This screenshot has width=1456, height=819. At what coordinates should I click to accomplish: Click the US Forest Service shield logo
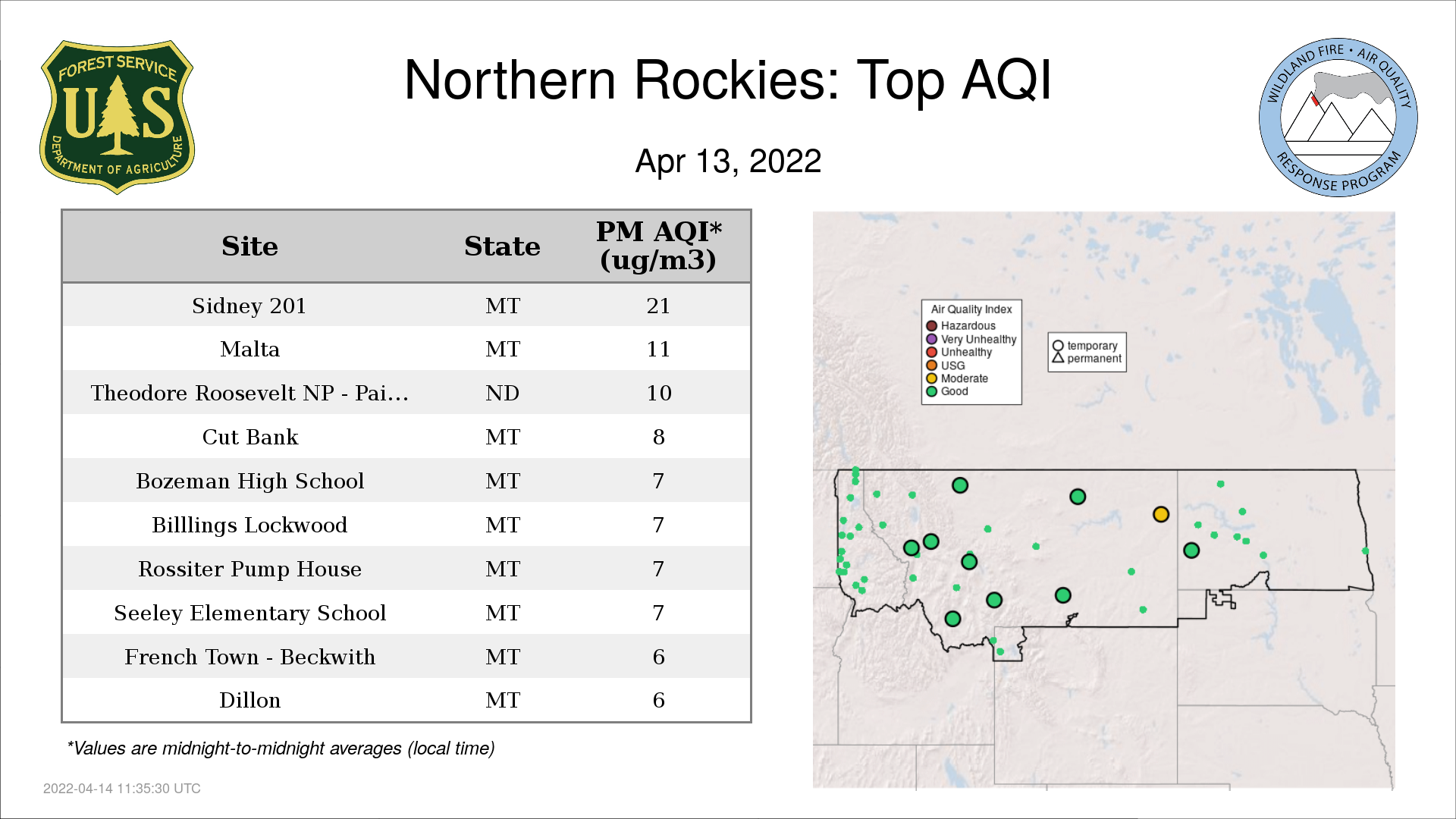117,118
